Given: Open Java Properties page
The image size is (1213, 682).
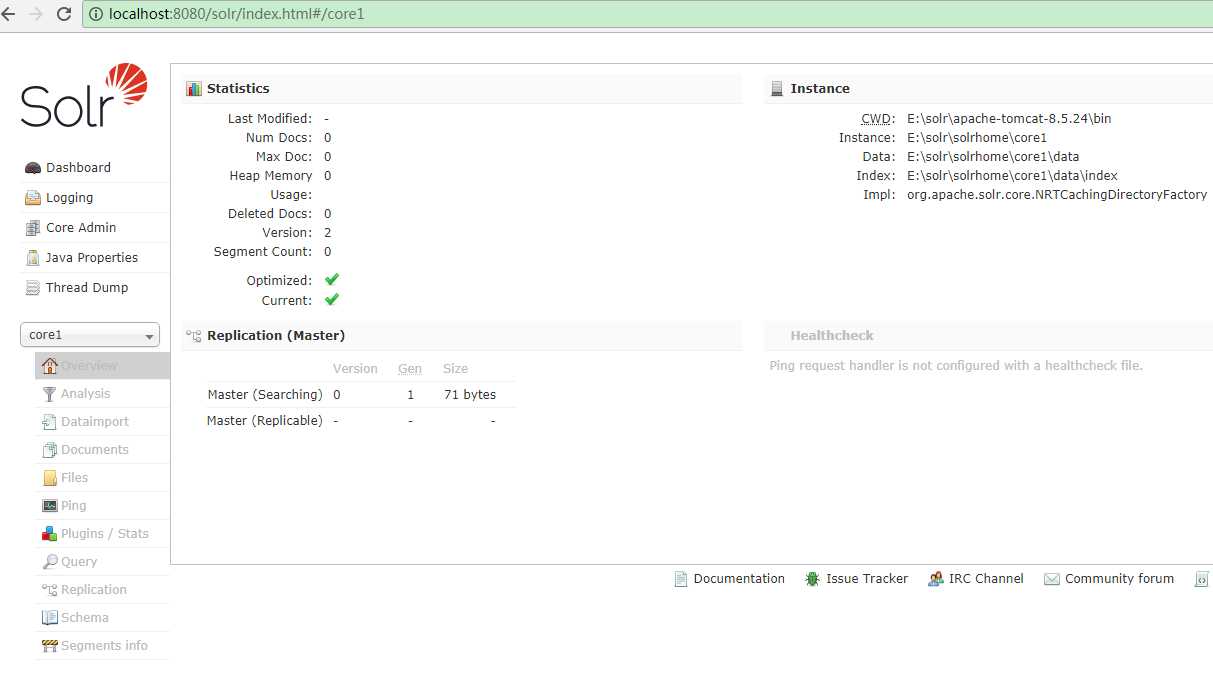Looking at the screenshot, I should [x=95, y=258].
